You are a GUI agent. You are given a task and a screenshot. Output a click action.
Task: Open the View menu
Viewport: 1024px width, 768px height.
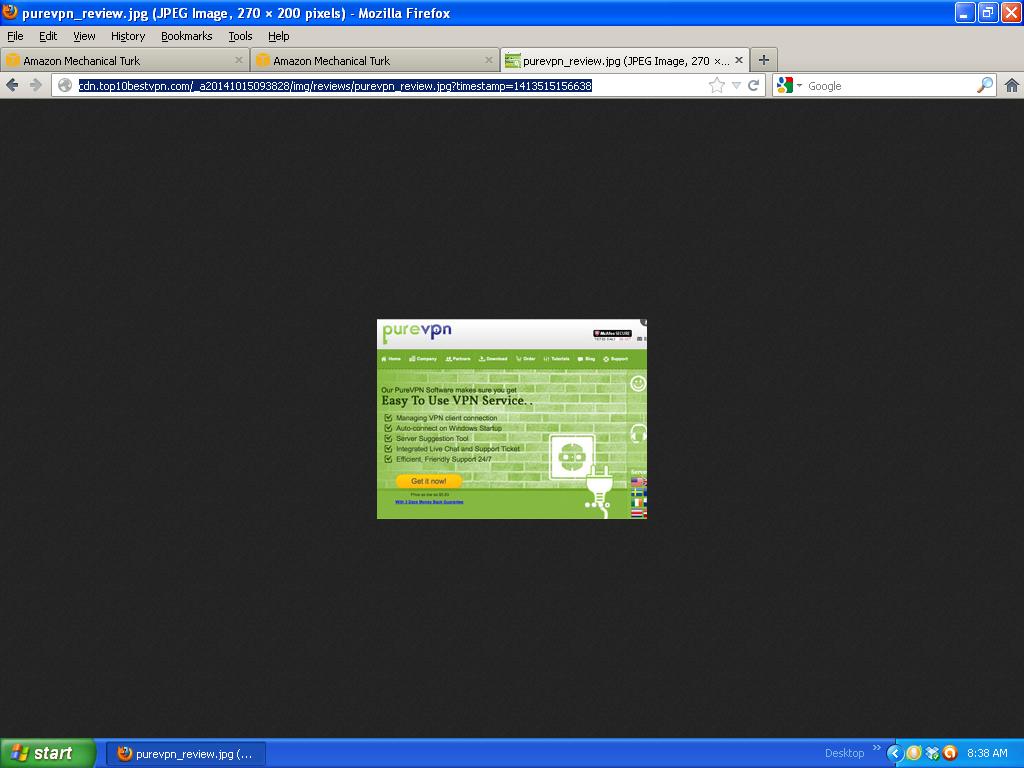(x=84, y=36)
